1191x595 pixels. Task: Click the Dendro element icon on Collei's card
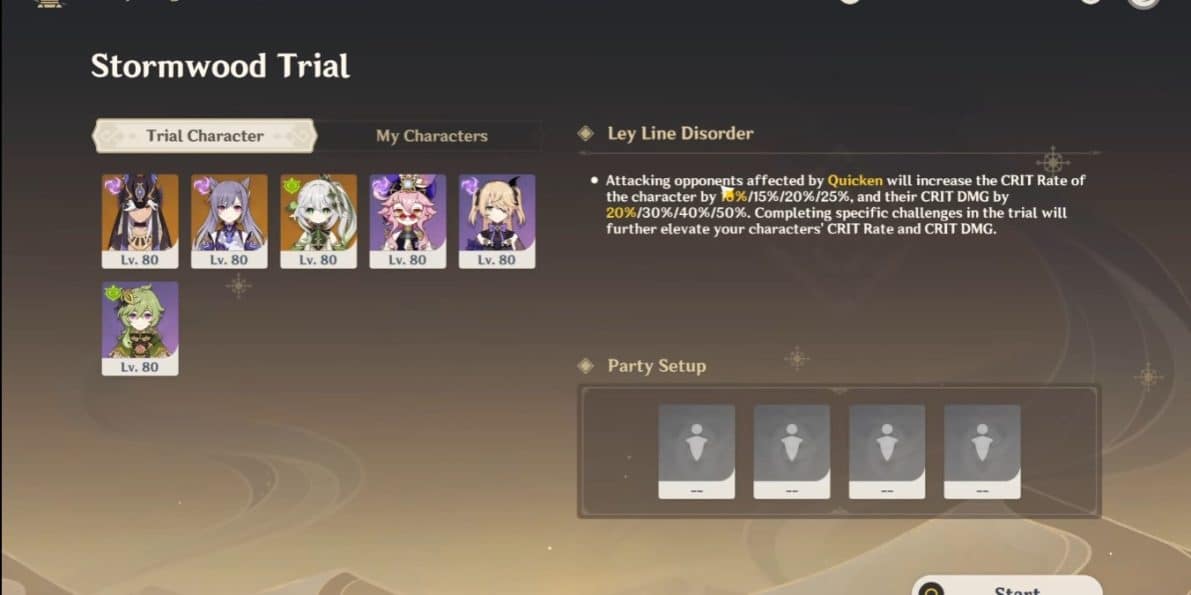[x=112, y=293]
